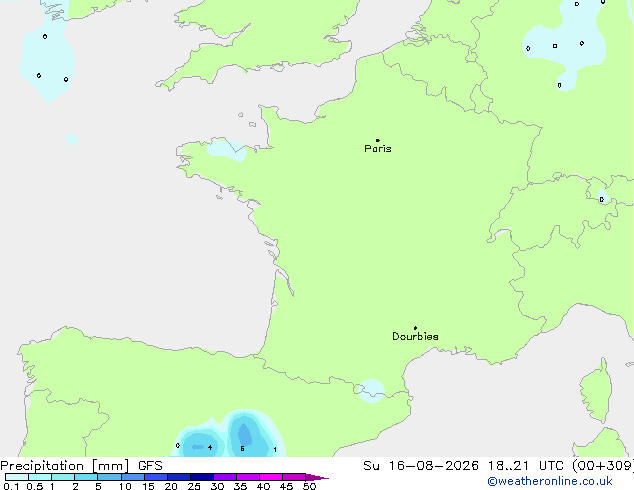Click the legend value label '0.1'
This screenshot has width=634, height=490.
[x=11, y=486]
